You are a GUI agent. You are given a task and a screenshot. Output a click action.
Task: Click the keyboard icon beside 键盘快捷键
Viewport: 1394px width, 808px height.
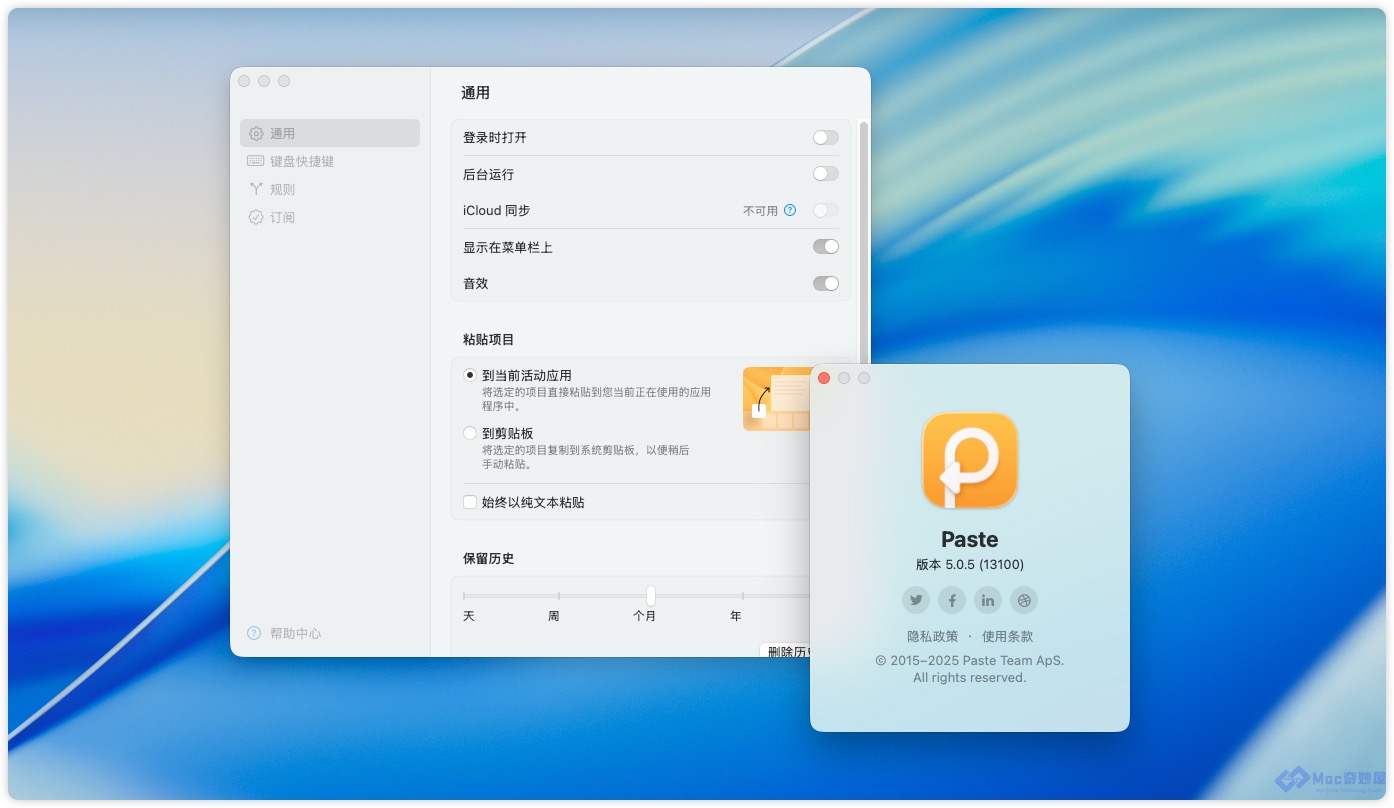click(256, 161)
